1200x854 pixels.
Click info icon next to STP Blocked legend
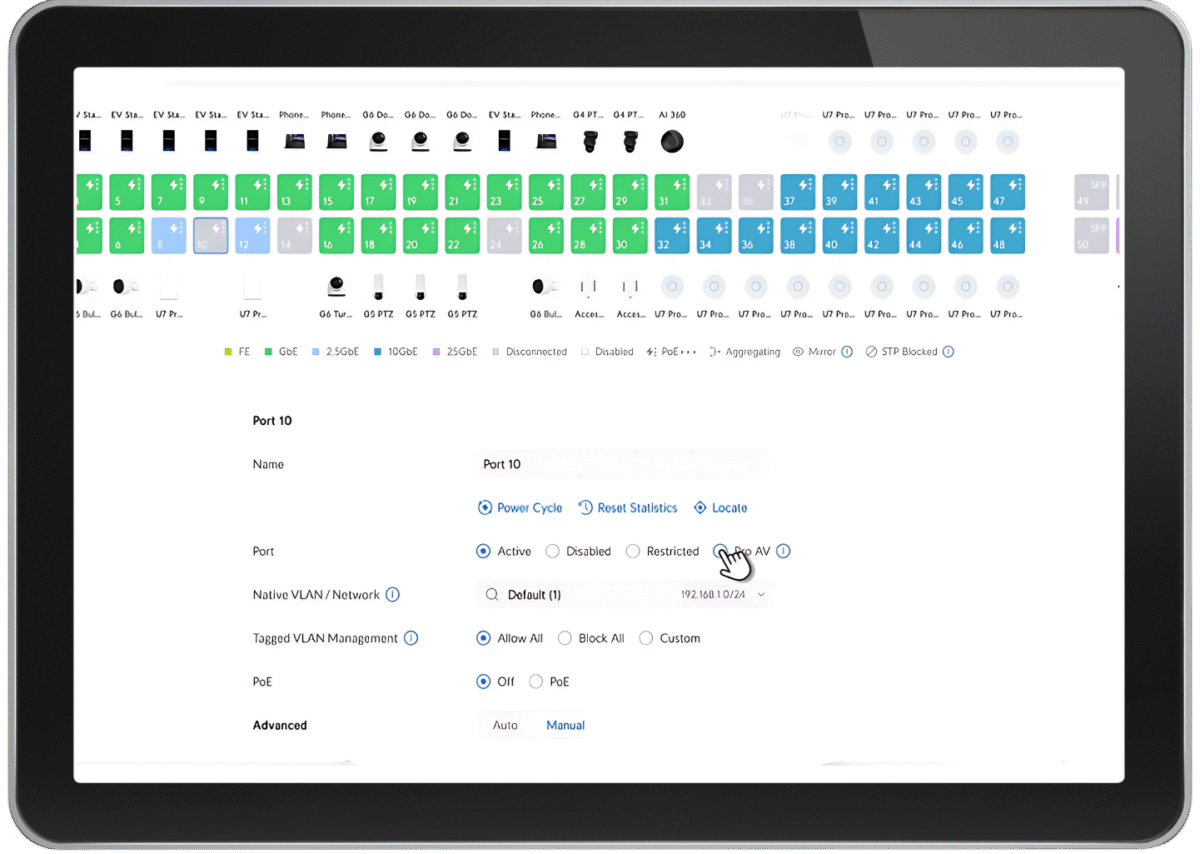pos(948,352)
